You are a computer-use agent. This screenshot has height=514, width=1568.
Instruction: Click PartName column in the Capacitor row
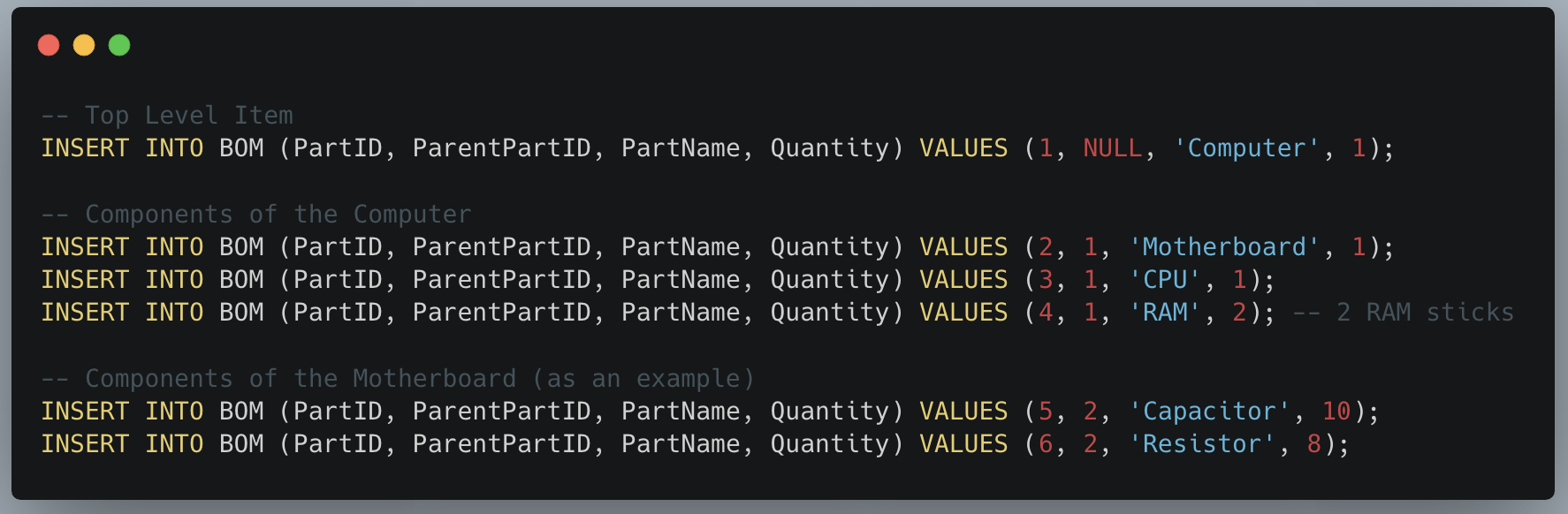(x=681, y=412)
